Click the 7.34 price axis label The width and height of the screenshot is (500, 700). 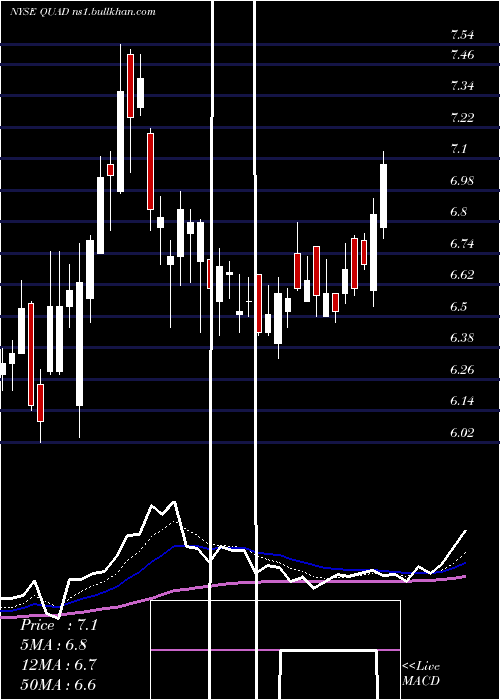pyautogui.click(x=462, y=86)
